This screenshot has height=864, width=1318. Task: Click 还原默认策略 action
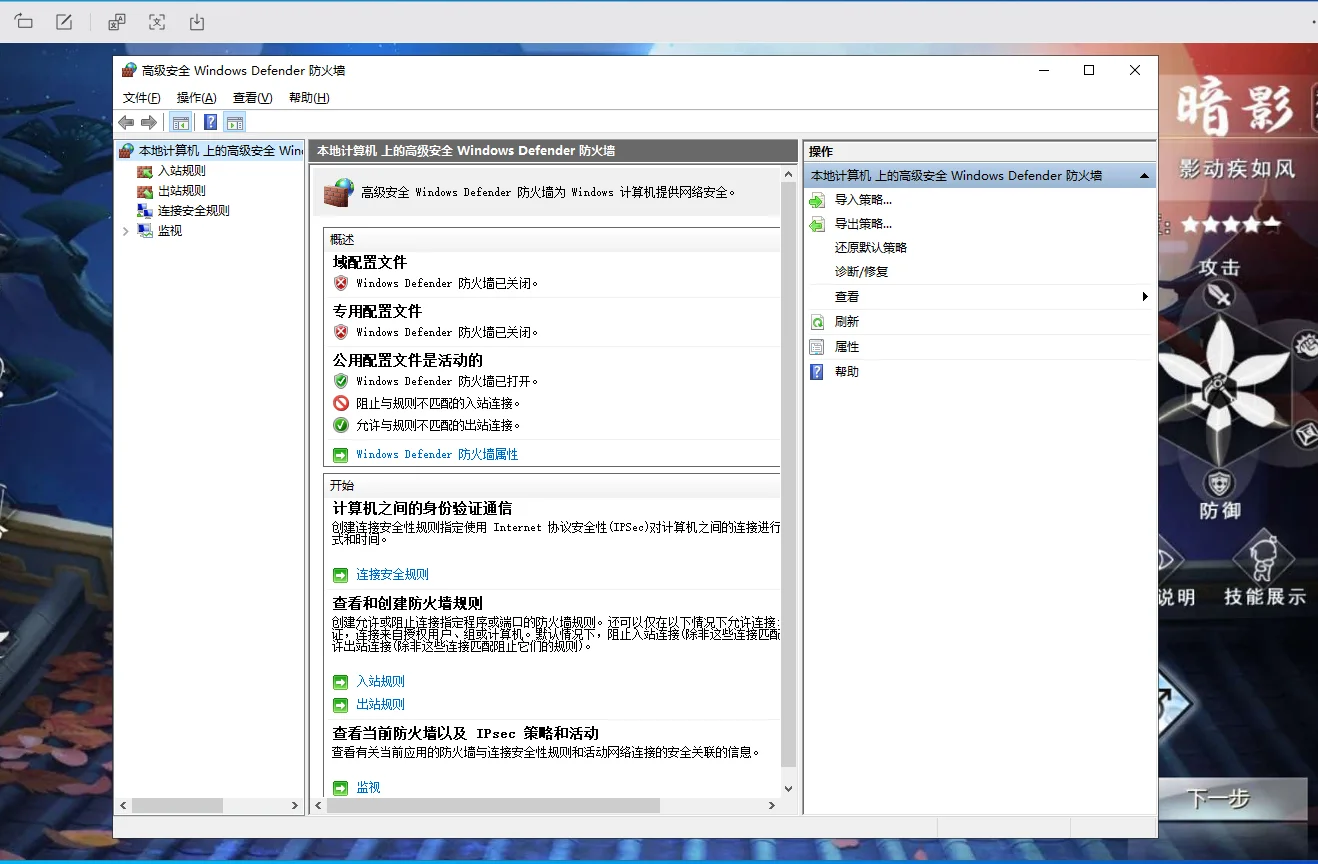click(x=871, y=248)
